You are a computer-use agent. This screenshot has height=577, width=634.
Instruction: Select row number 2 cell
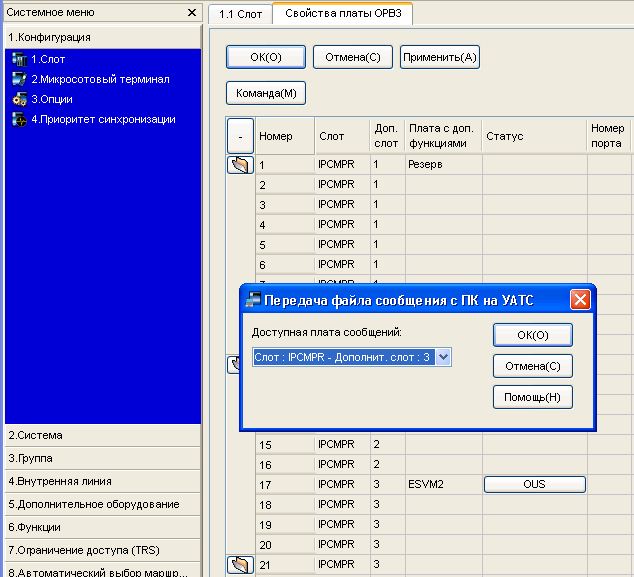click(x=285, y=185)
